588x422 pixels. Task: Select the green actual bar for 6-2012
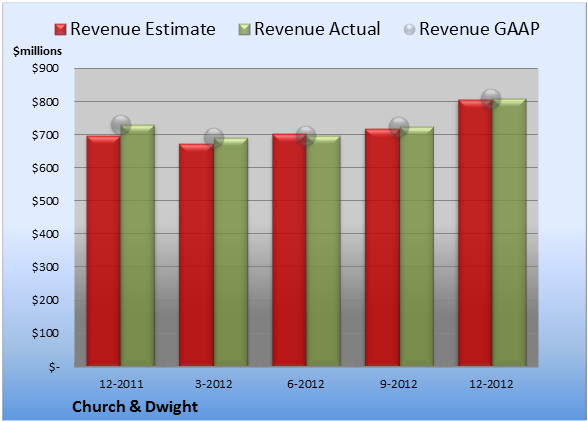(323, 251)
